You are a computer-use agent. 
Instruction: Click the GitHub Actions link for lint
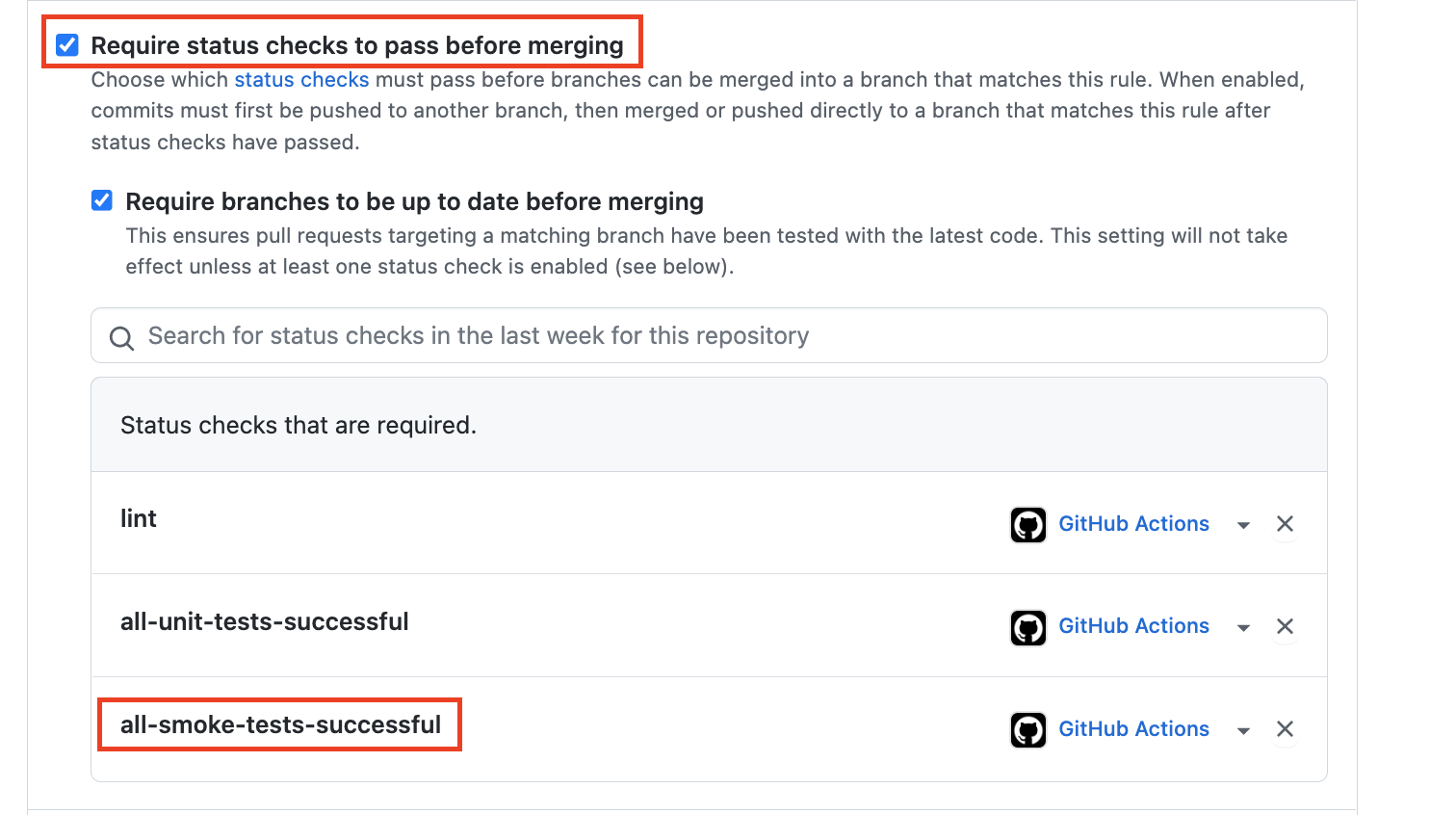pyautogui.click(x=1133, y=523)
